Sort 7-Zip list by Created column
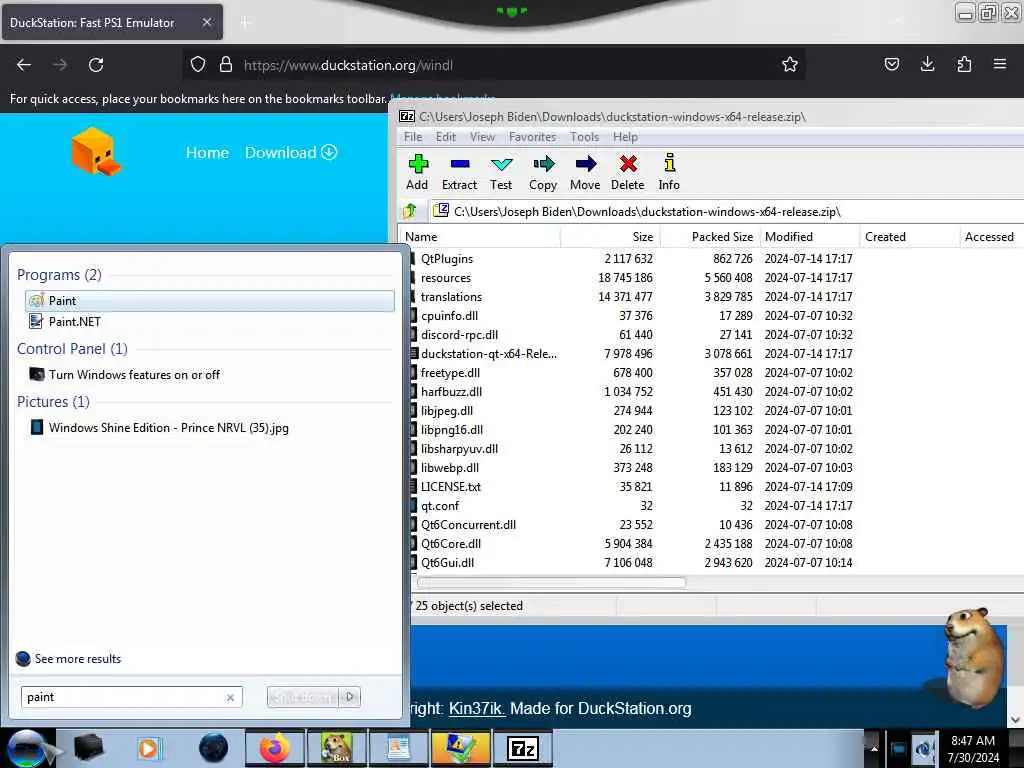The height and width of the screenshot is (768, 1024). pos(910,236)
